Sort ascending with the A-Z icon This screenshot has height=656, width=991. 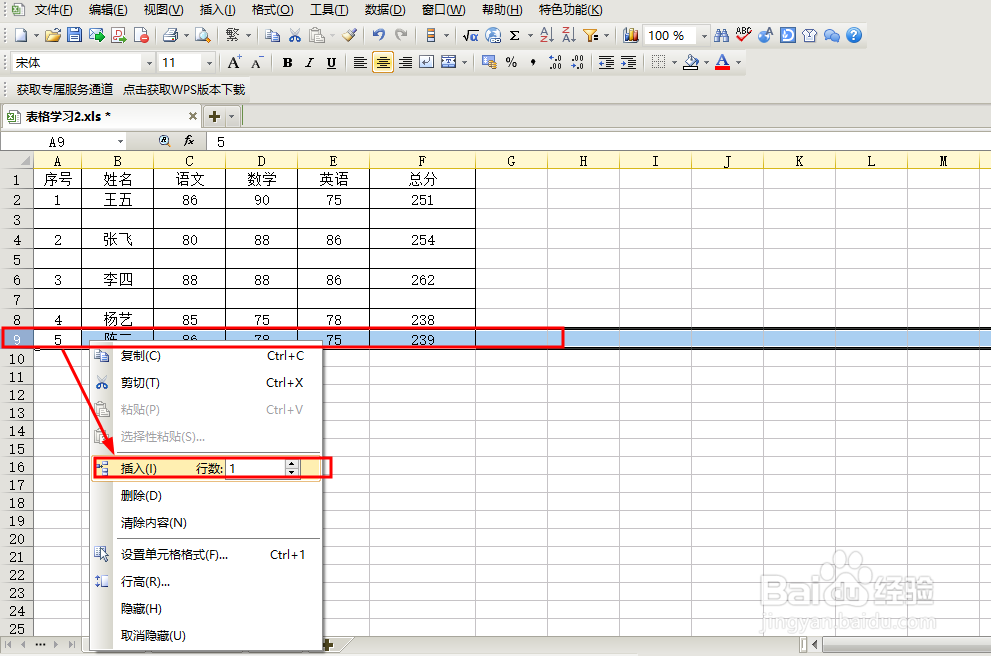click(547, 35)
